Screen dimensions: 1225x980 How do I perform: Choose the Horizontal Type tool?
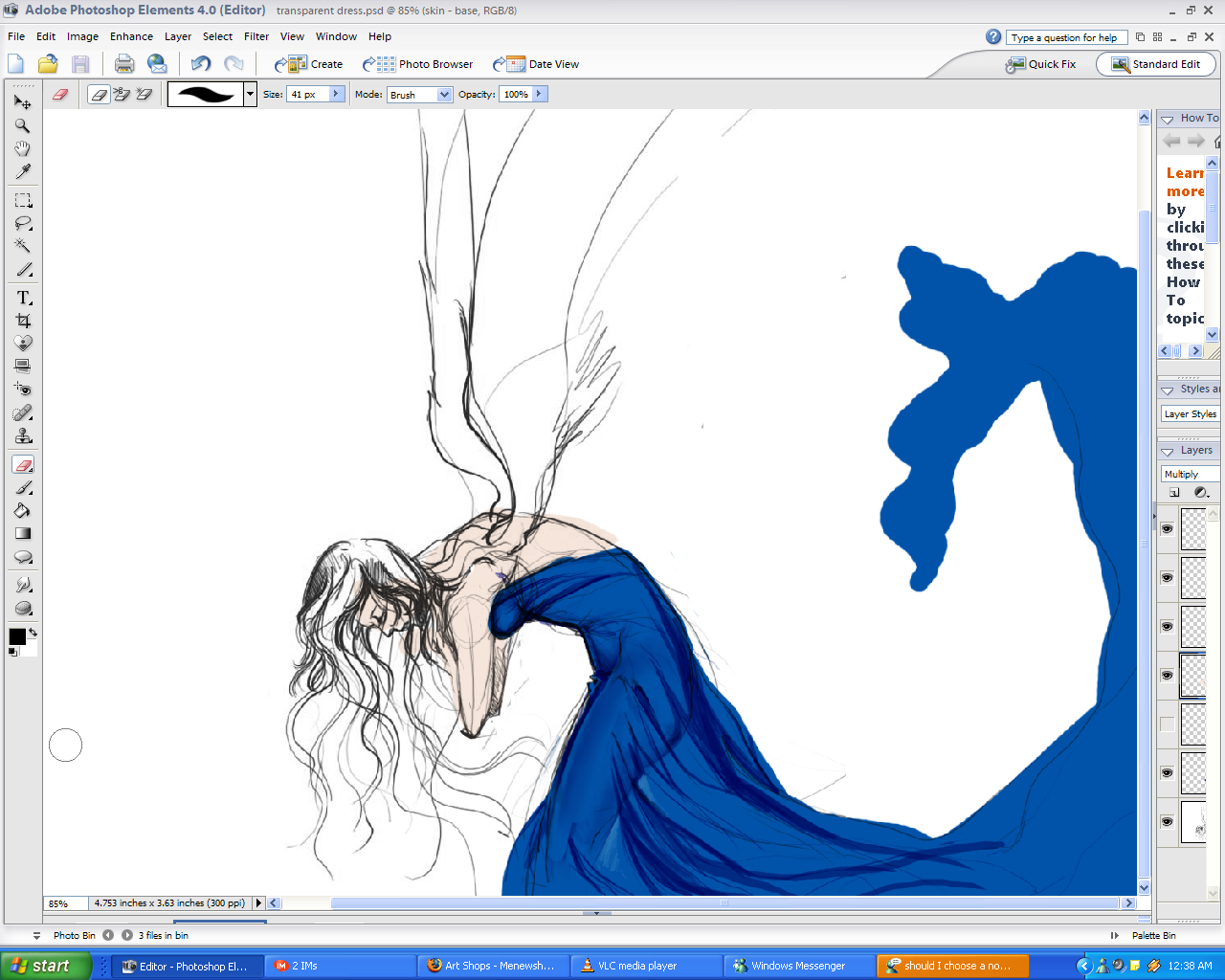[x=23, y=298]
